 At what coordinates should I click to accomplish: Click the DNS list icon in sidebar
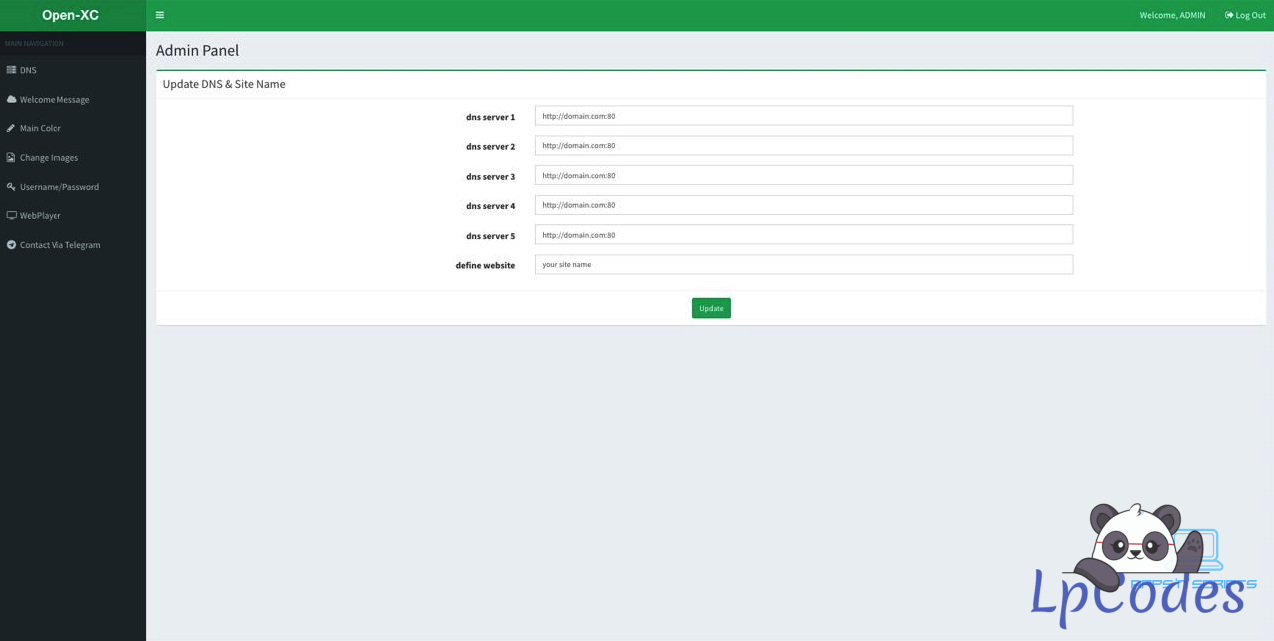coord(11,70)
